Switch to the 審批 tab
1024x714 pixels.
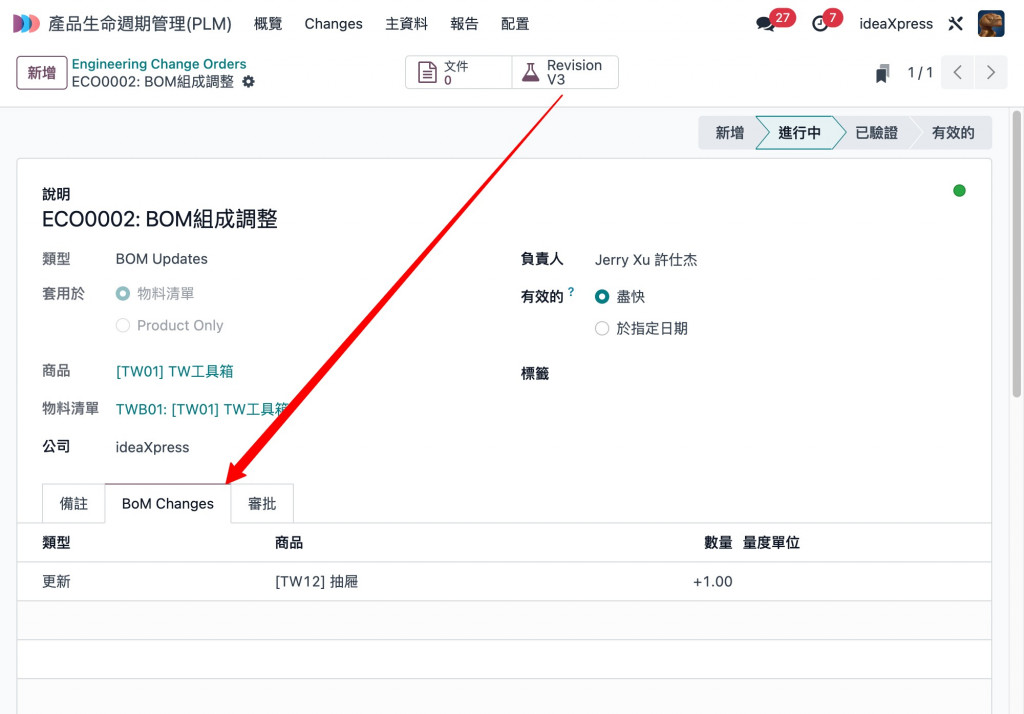click(x=262, y=504)
